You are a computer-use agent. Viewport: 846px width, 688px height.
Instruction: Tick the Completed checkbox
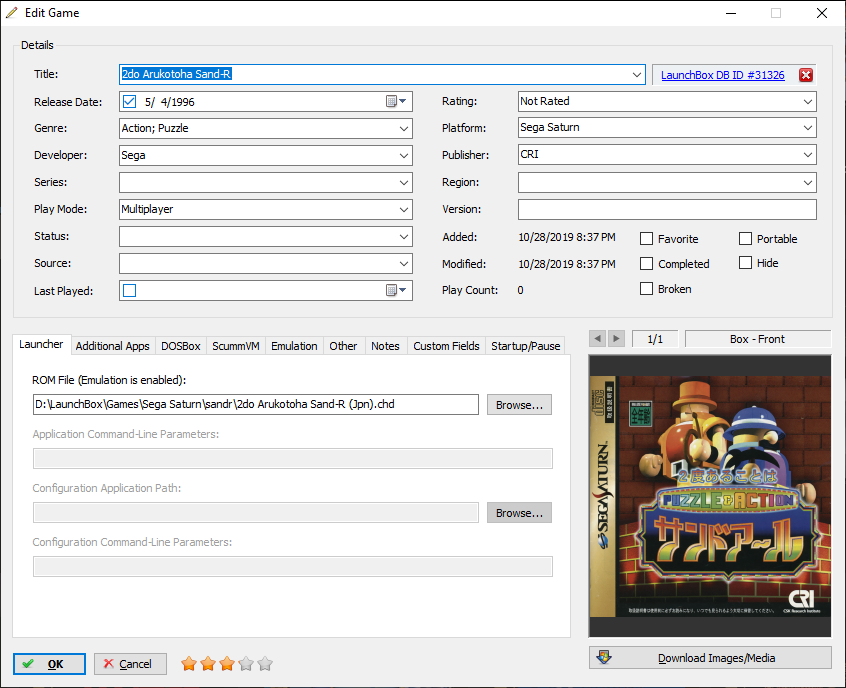point(646,263)
